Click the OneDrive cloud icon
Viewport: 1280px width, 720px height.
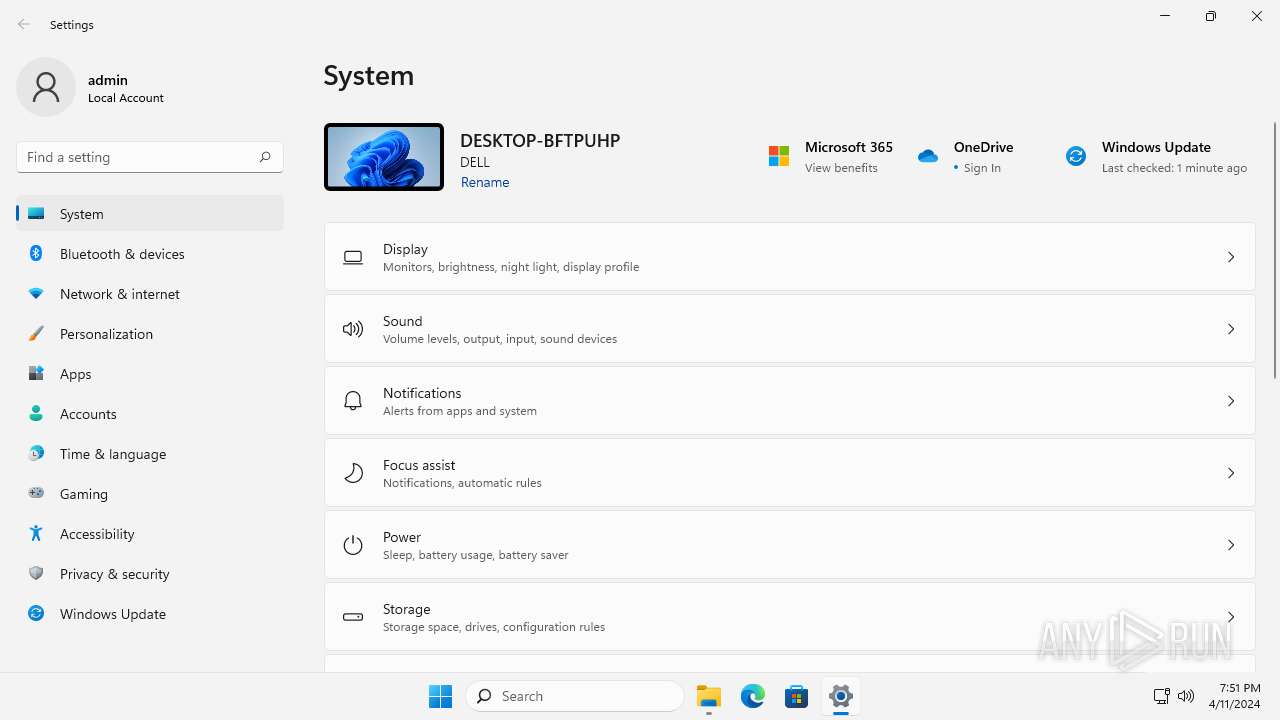(928, 156)
